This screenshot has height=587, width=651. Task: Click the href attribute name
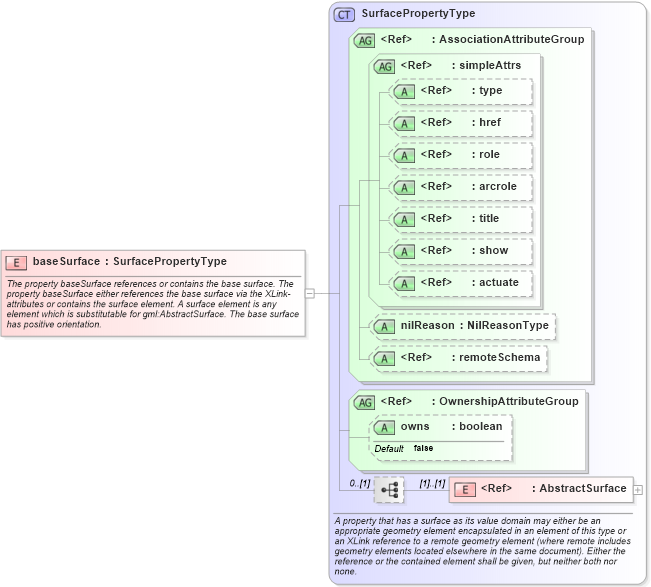pyautogui.click(x=490, y=122)
